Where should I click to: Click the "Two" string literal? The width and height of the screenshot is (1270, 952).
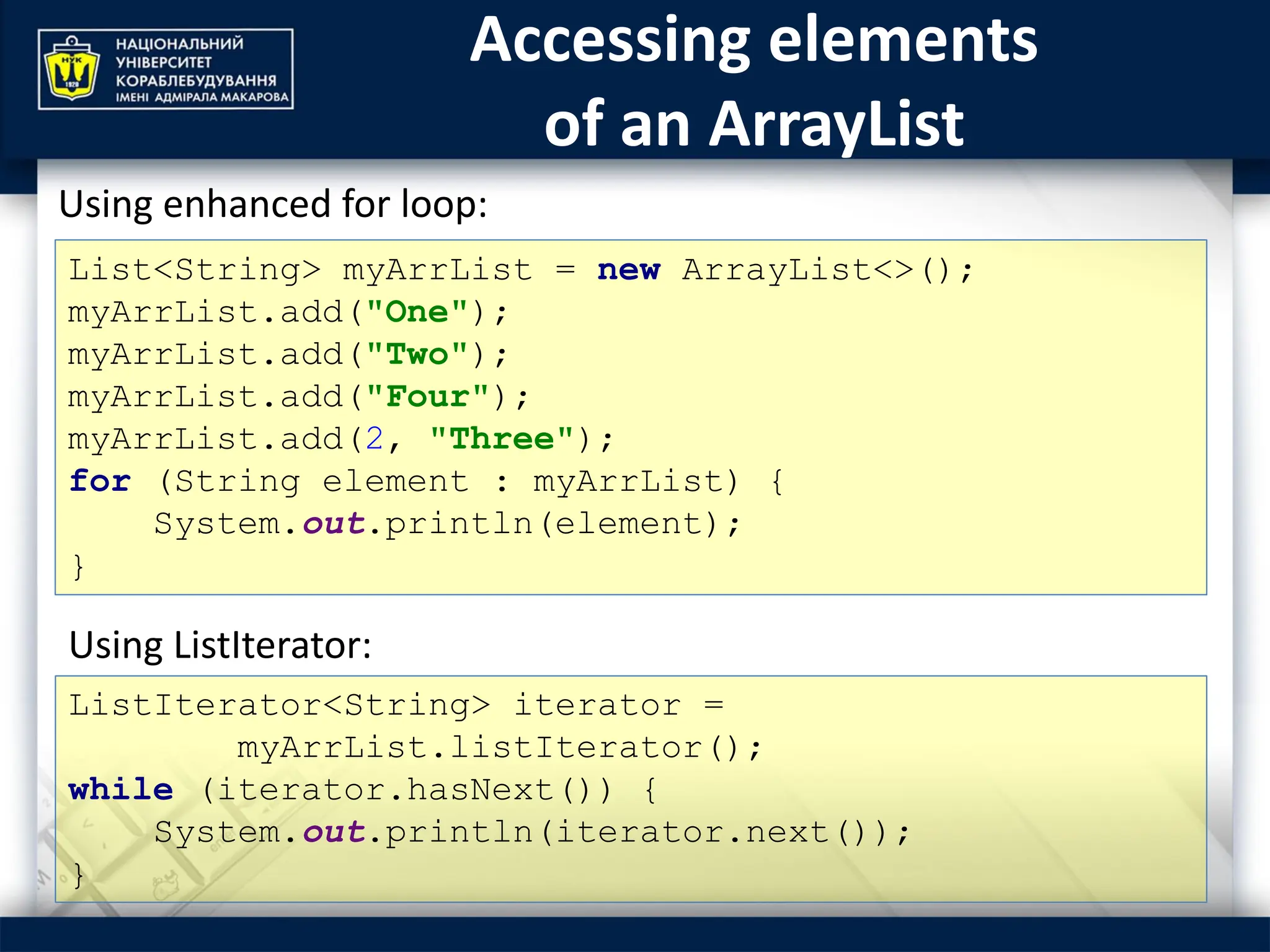pos(416,355)
